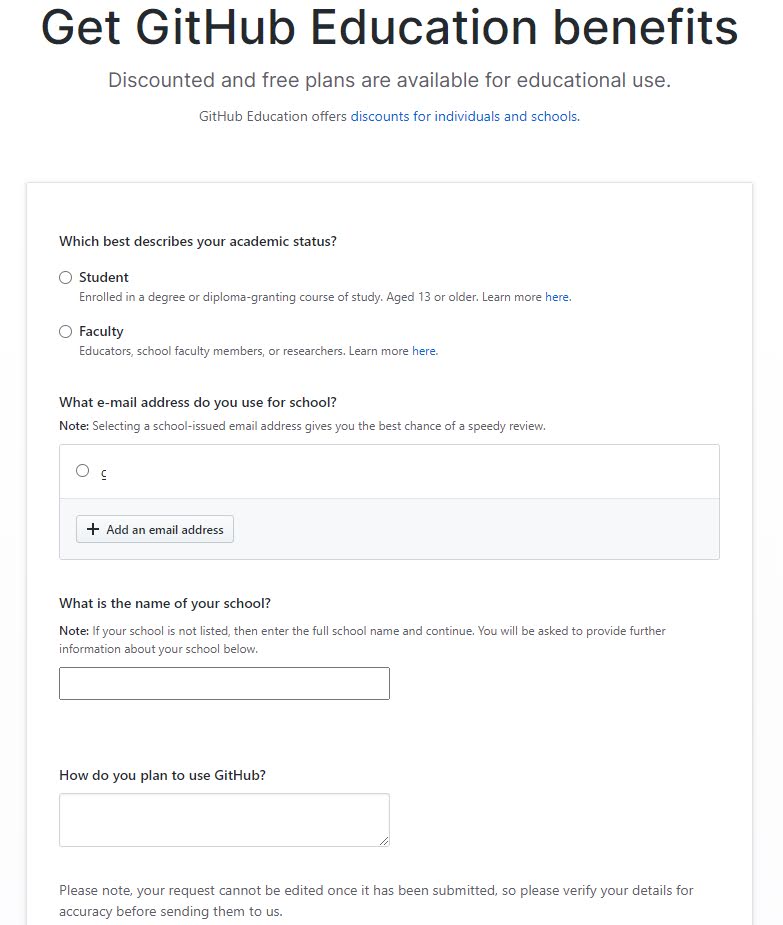The width and height of the screenshot is (783, 925).
Task: Click the "Discounted and free plans" subtitle text
Action: tap(390, 80)
